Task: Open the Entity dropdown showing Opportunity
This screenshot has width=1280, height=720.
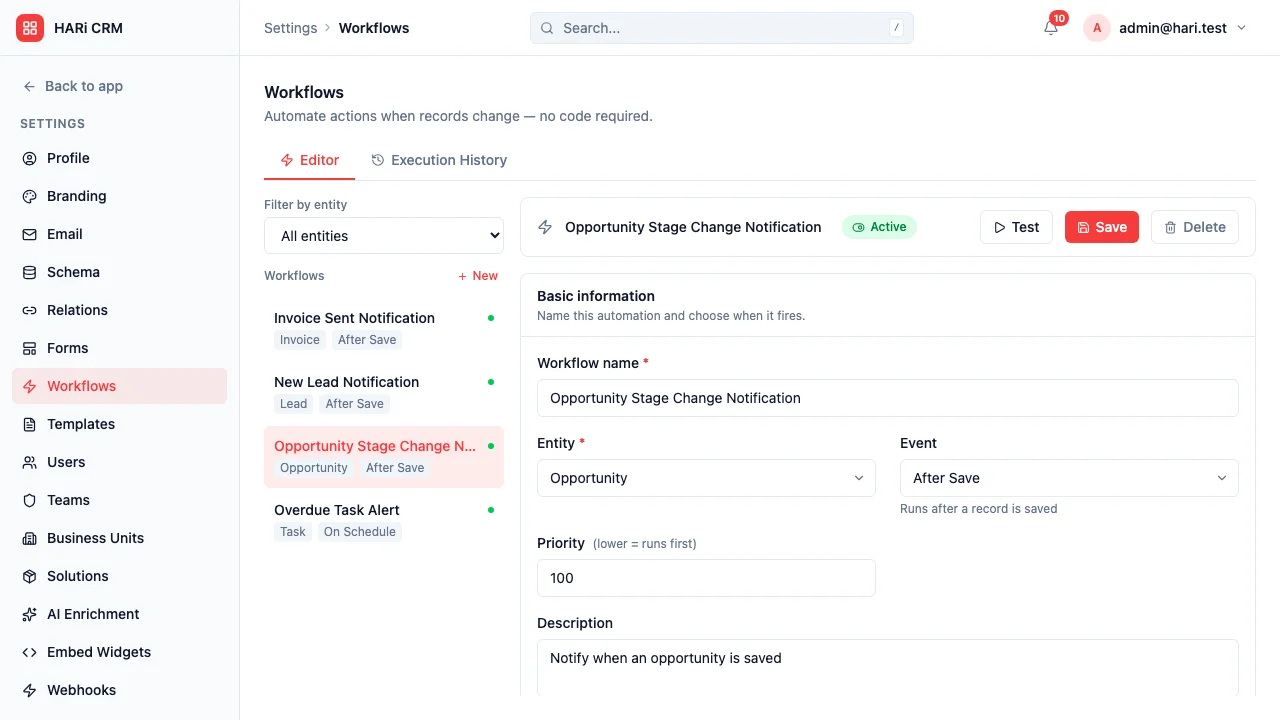Action: (706, 478)
